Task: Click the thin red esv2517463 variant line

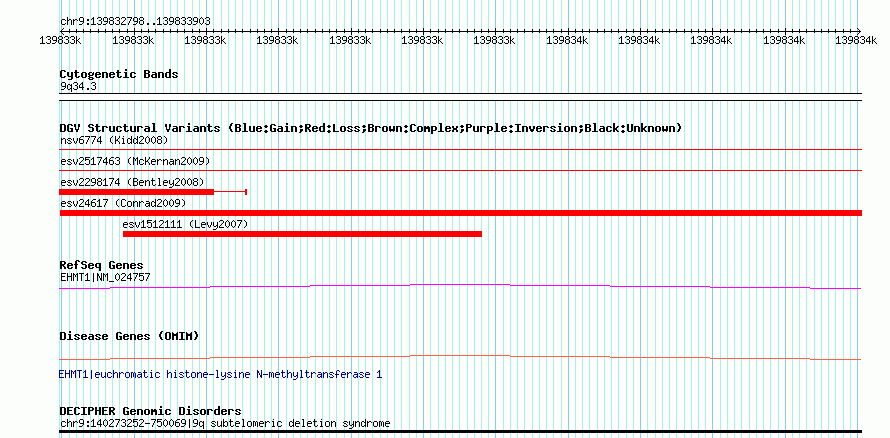Action: coord(461,170)
